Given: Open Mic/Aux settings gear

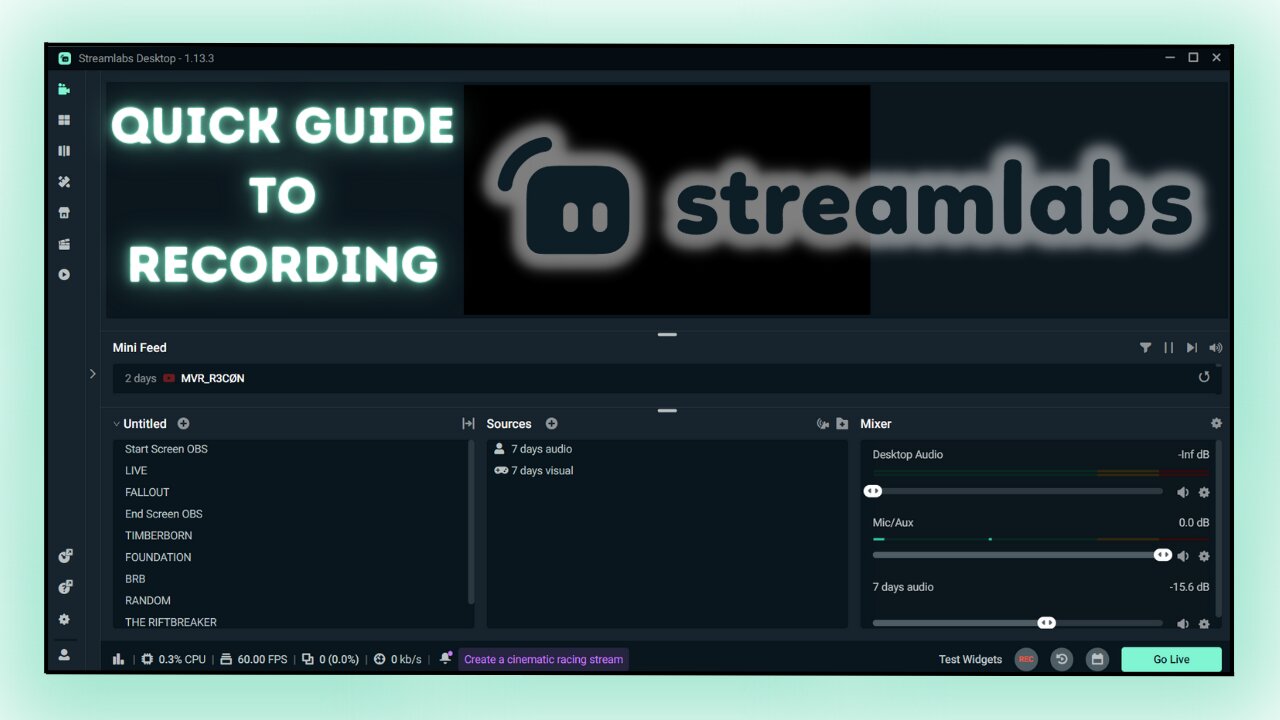Looking at the screenshot, I should pyautogui.click(x=1204, y=556).
